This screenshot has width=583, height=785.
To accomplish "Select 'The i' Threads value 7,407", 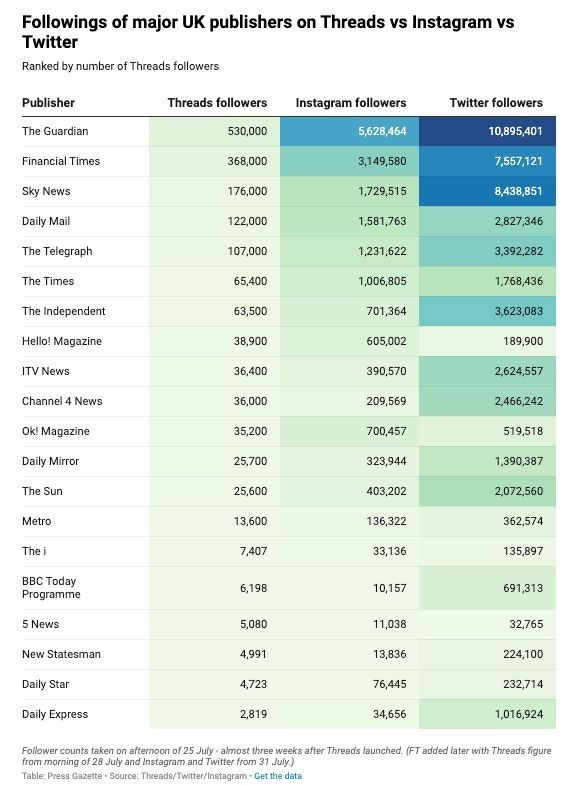I will [254, 552].
